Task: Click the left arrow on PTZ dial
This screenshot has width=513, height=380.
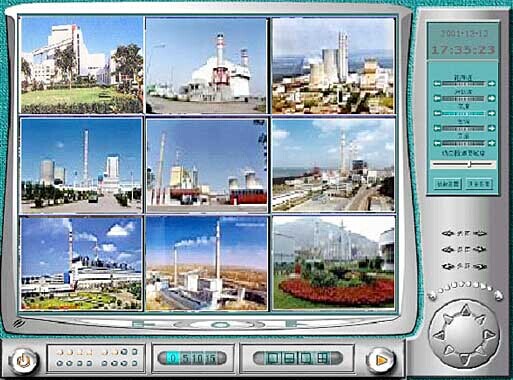Action: tap(439, 335)
